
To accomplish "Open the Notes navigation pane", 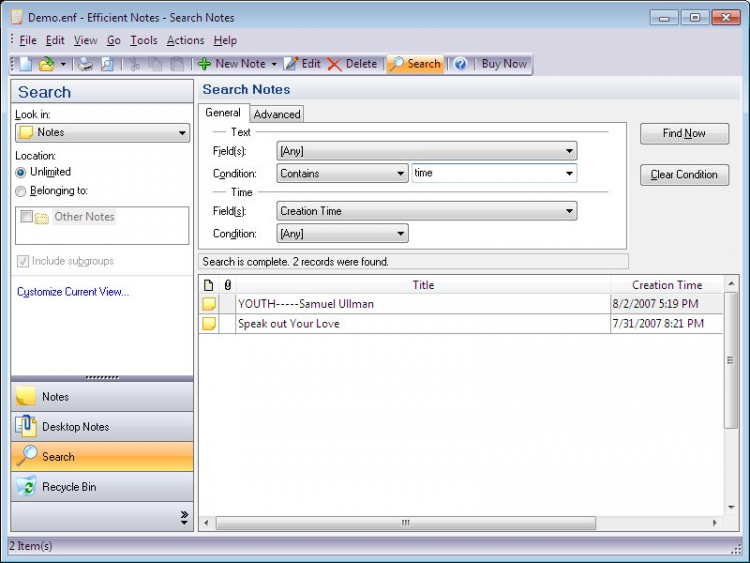I will (102, 397).
